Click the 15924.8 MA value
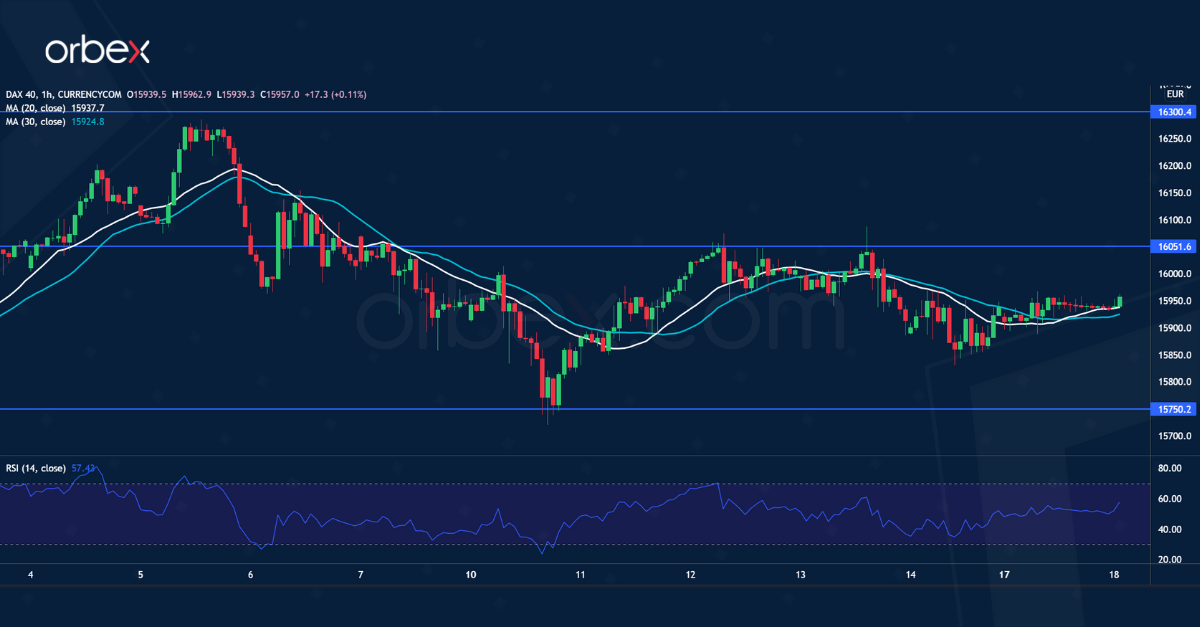 [88, 122]
